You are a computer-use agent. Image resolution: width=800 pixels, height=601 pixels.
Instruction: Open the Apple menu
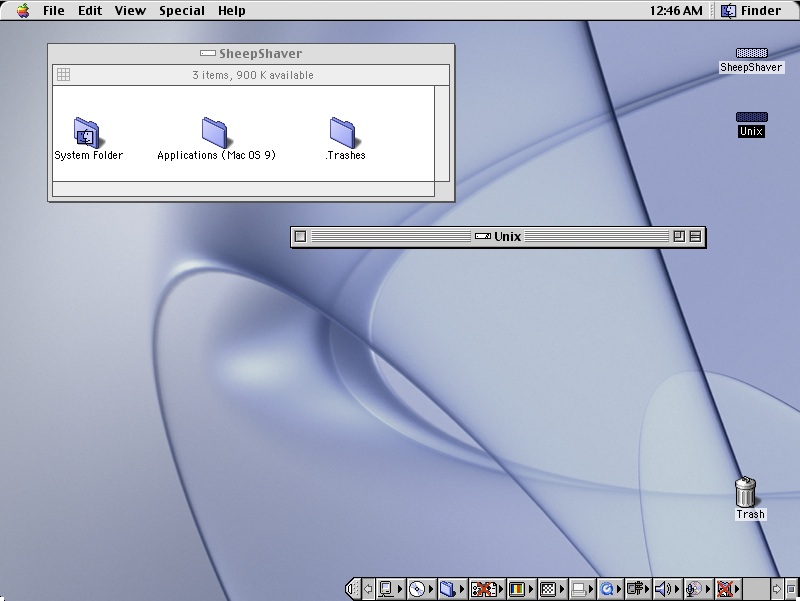(x=22, y=11)
